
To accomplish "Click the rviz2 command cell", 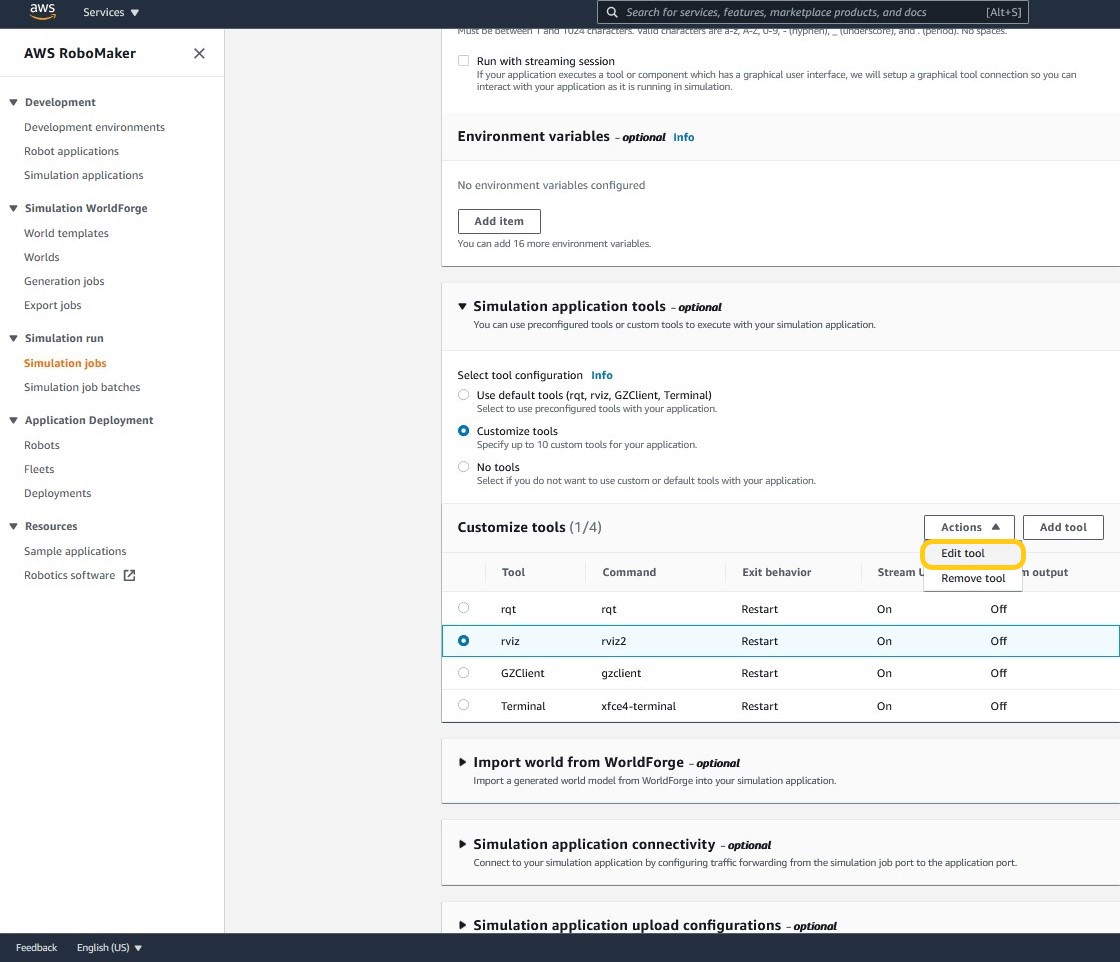I will tap(614, 641).
